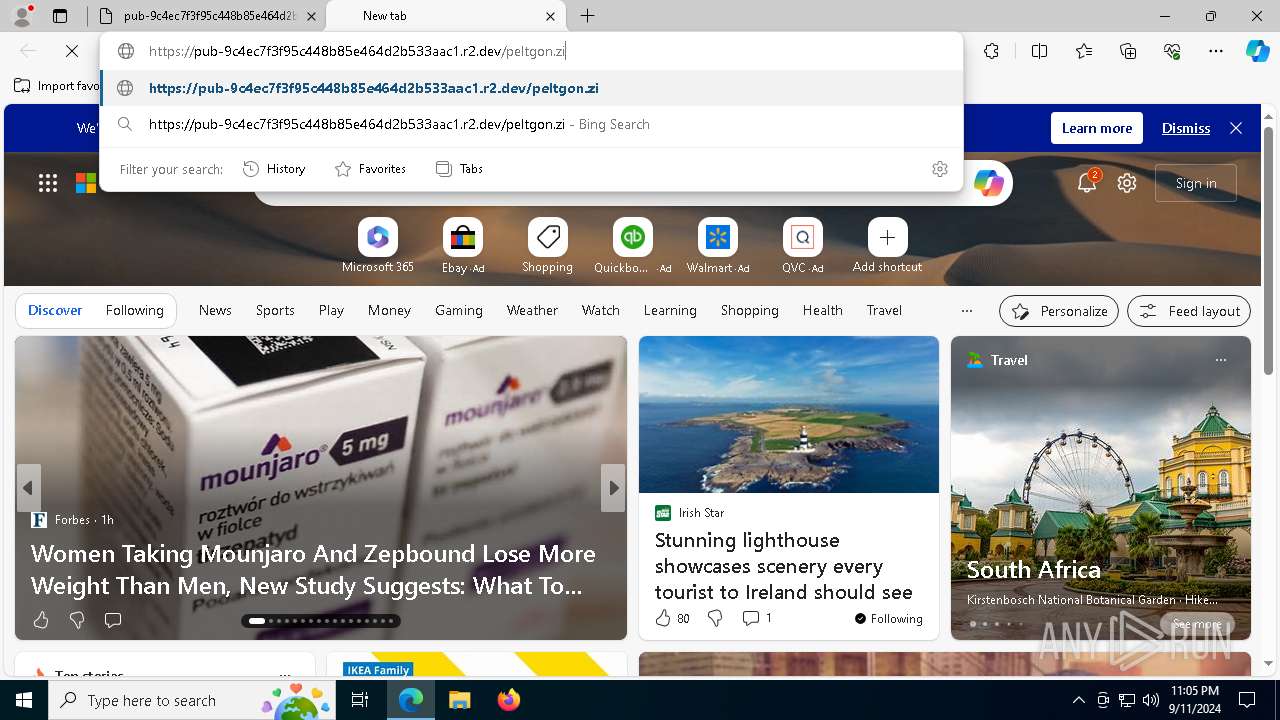Open Task View on the taskbar
Screen dimensions: 1280x720
(360, 700)
